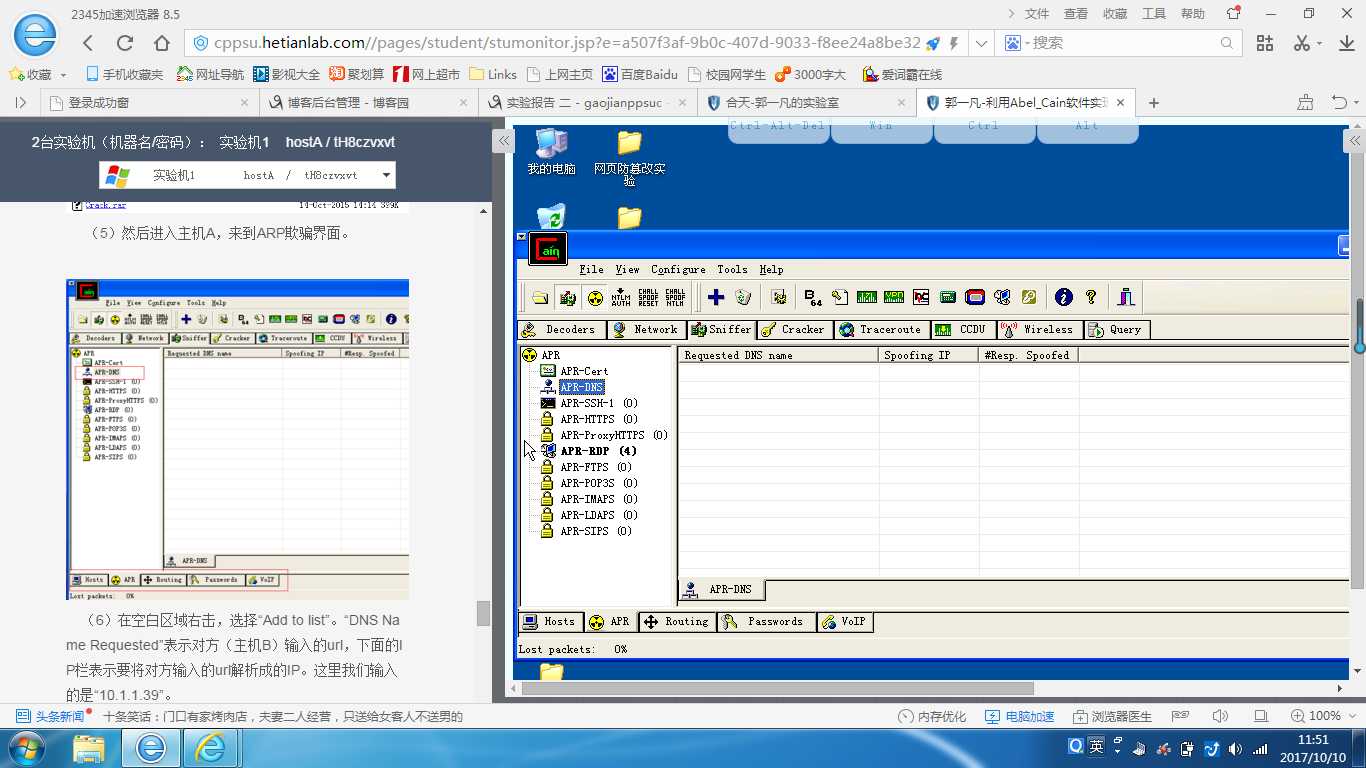
Task: Open the zoom level 100% dropdown
Action: [1323, 716]
